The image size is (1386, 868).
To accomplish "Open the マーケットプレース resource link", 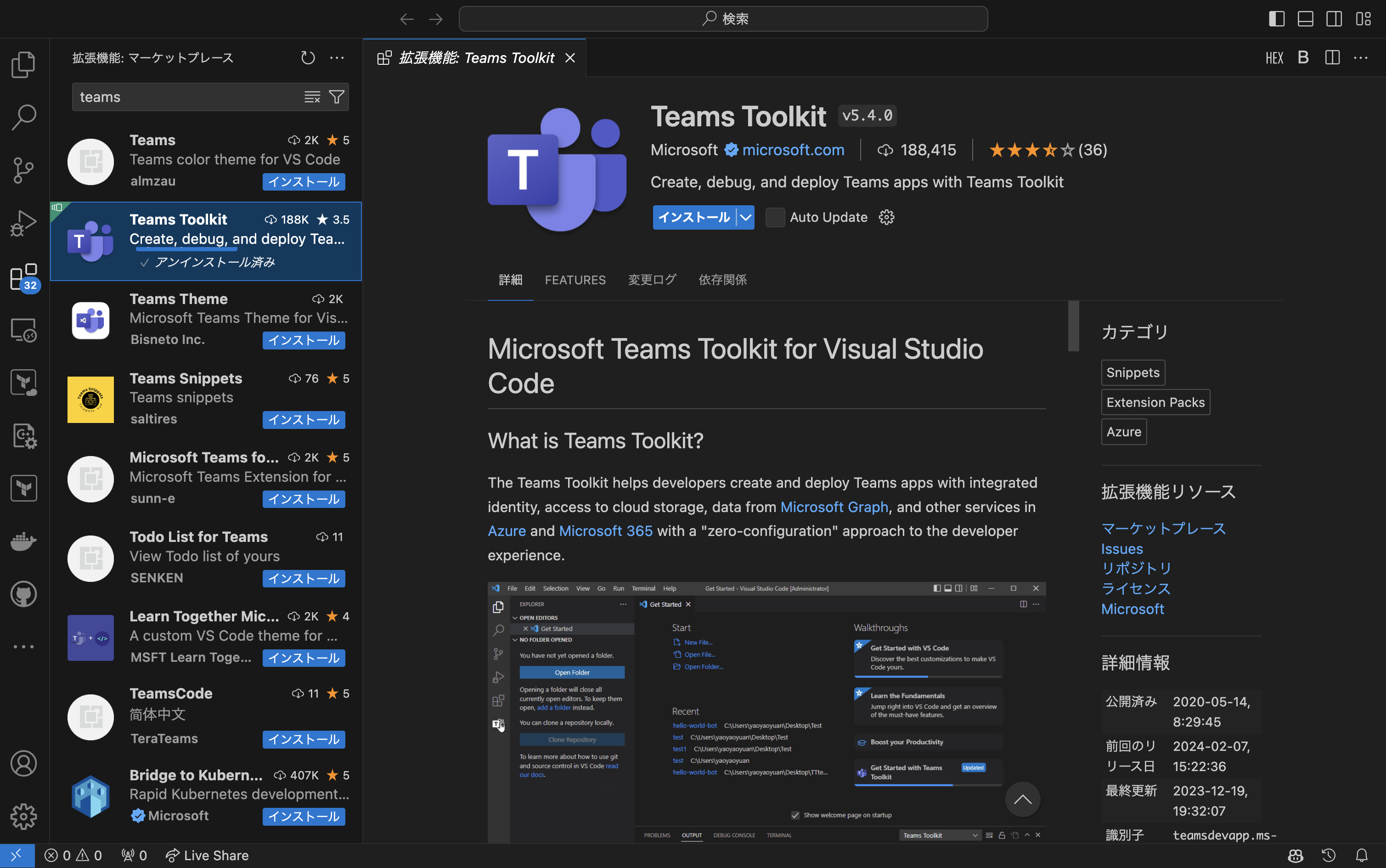I will (1163, 529).
